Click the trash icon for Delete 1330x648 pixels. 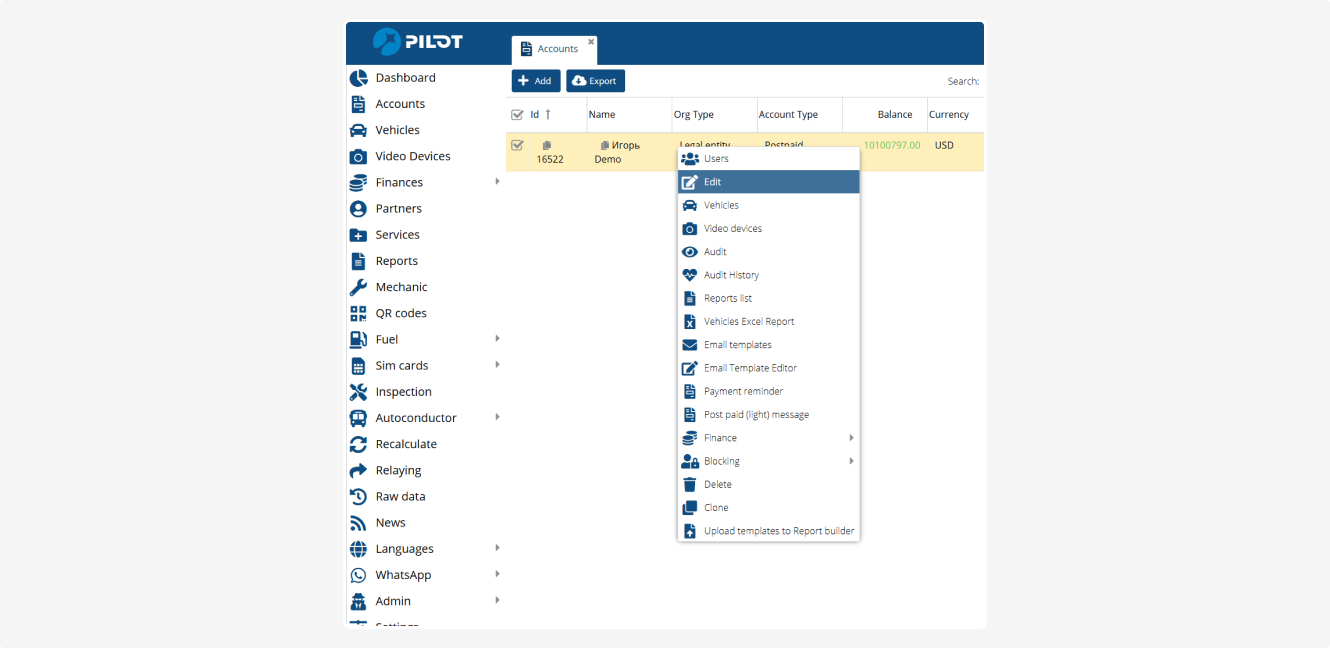click(x=689, y=485)
